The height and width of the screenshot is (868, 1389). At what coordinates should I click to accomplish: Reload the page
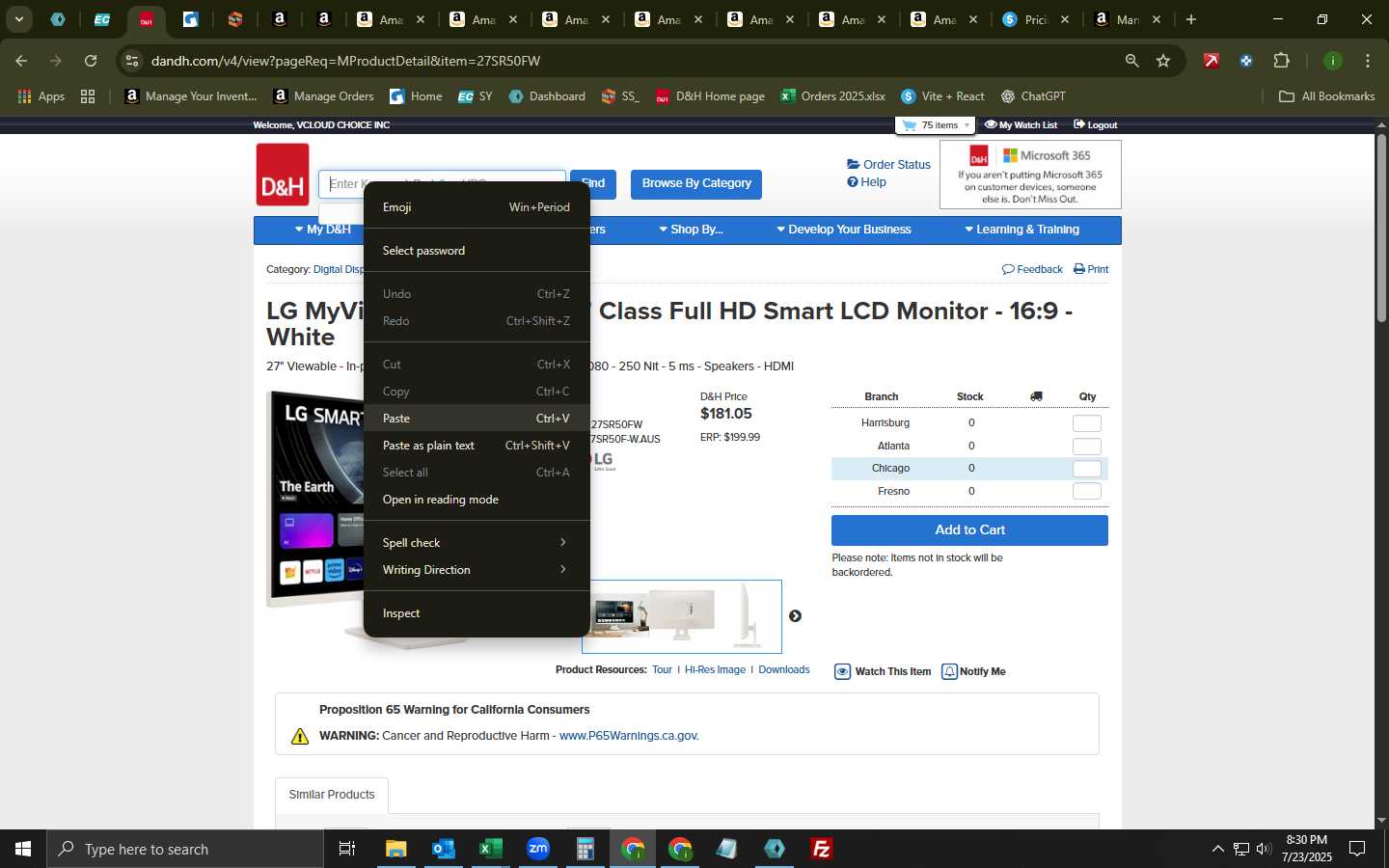click(91, 61)
